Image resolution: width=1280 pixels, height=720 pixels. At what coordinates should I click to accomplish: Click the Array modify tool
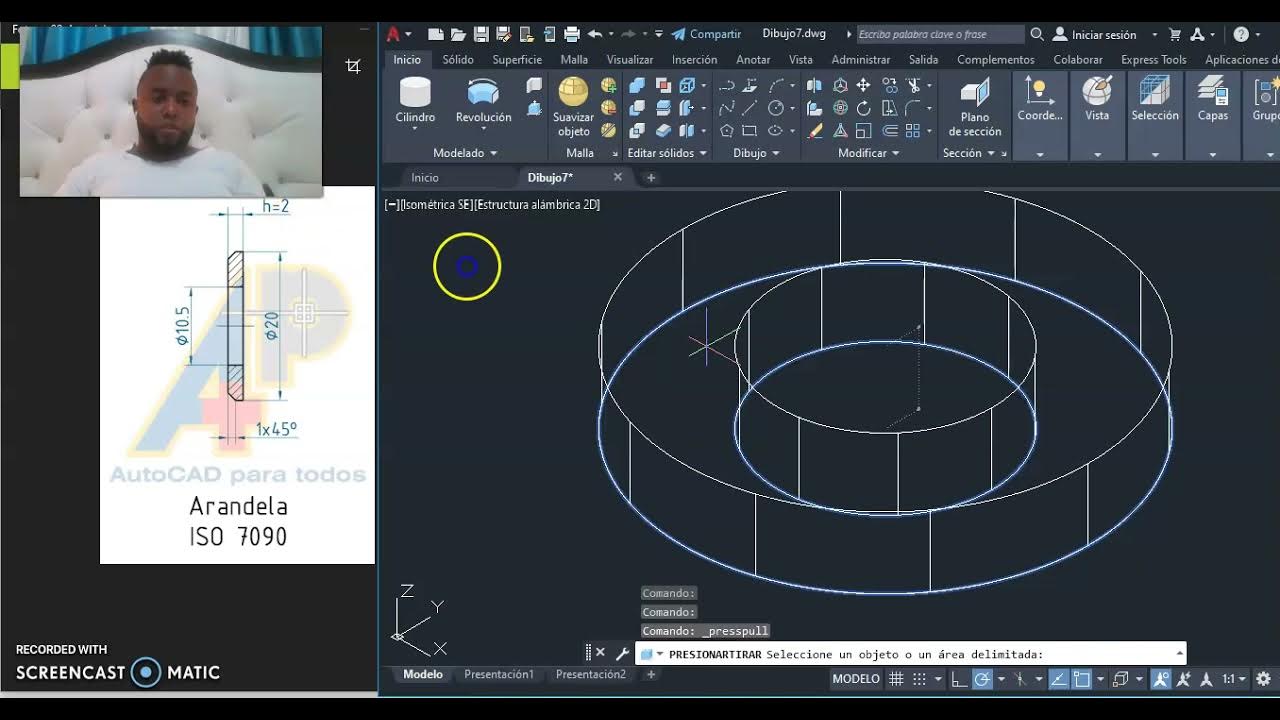pos(912,131)
